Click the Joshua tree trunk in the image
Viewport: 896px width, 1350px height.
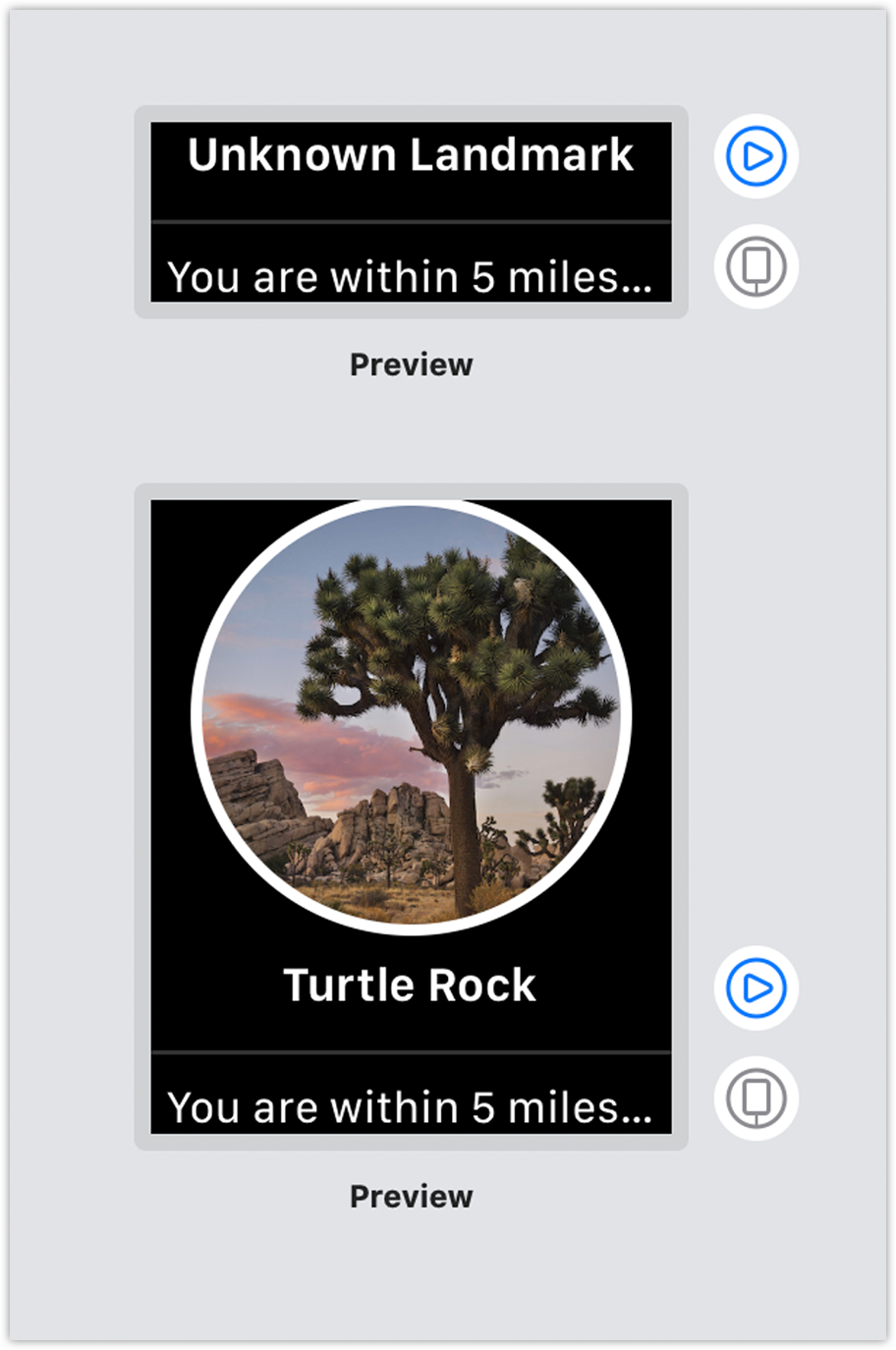point(462,825)
